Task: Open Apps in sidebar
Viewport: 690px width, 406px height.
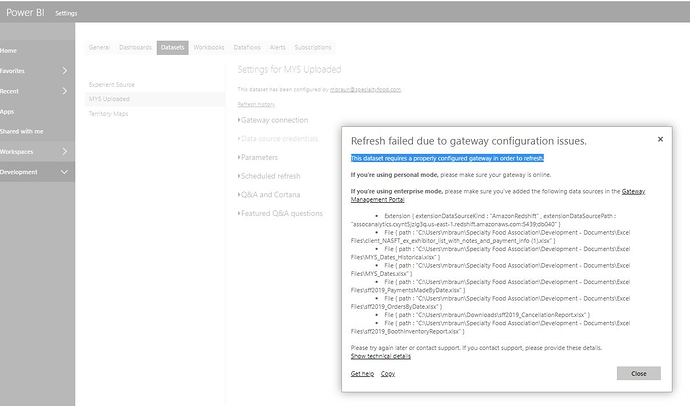Action: pyautogui.click(x=7, y=111)
